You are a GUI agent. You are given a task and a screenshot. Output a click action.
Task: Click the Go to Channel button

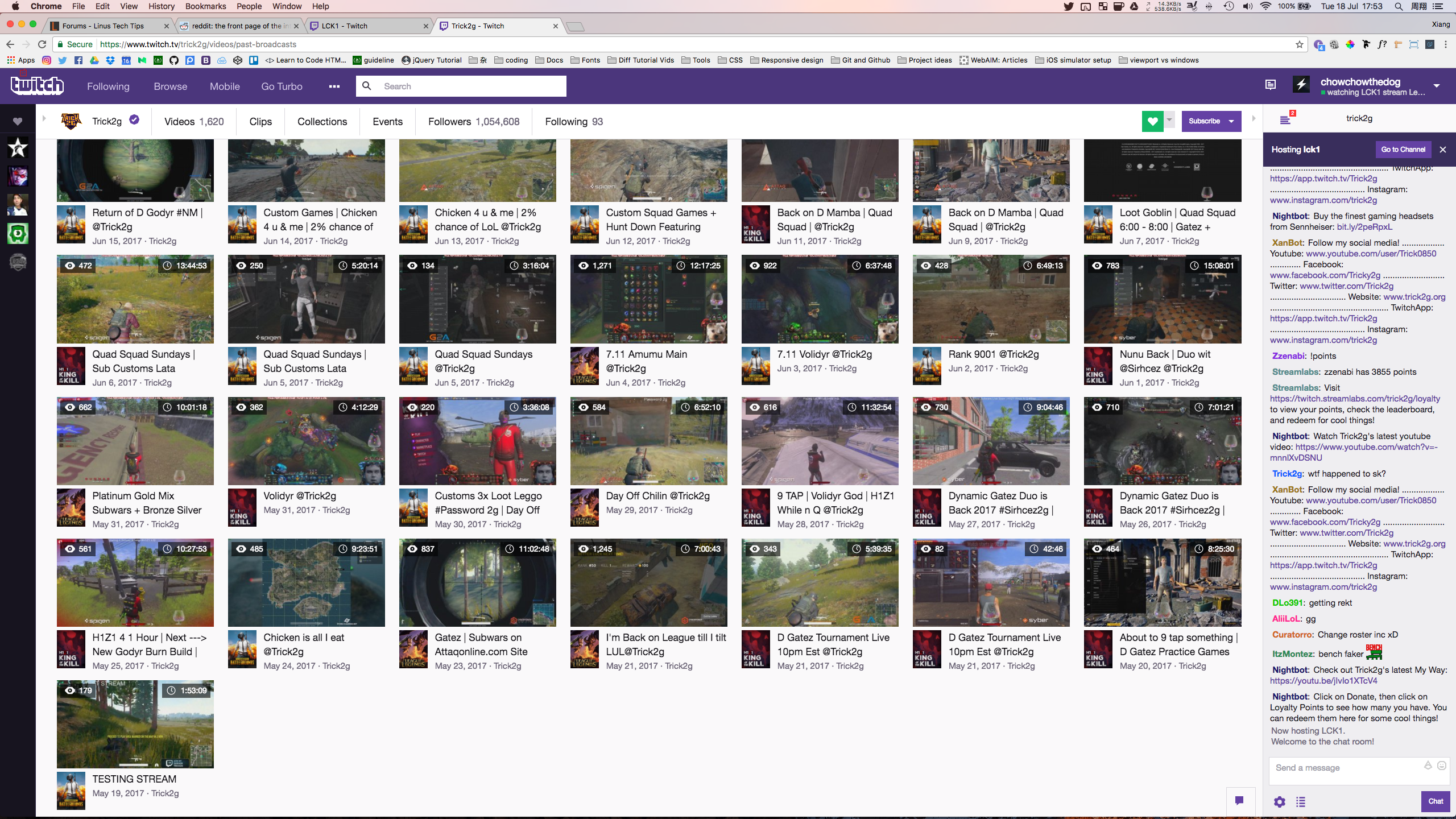point(1403,150)
